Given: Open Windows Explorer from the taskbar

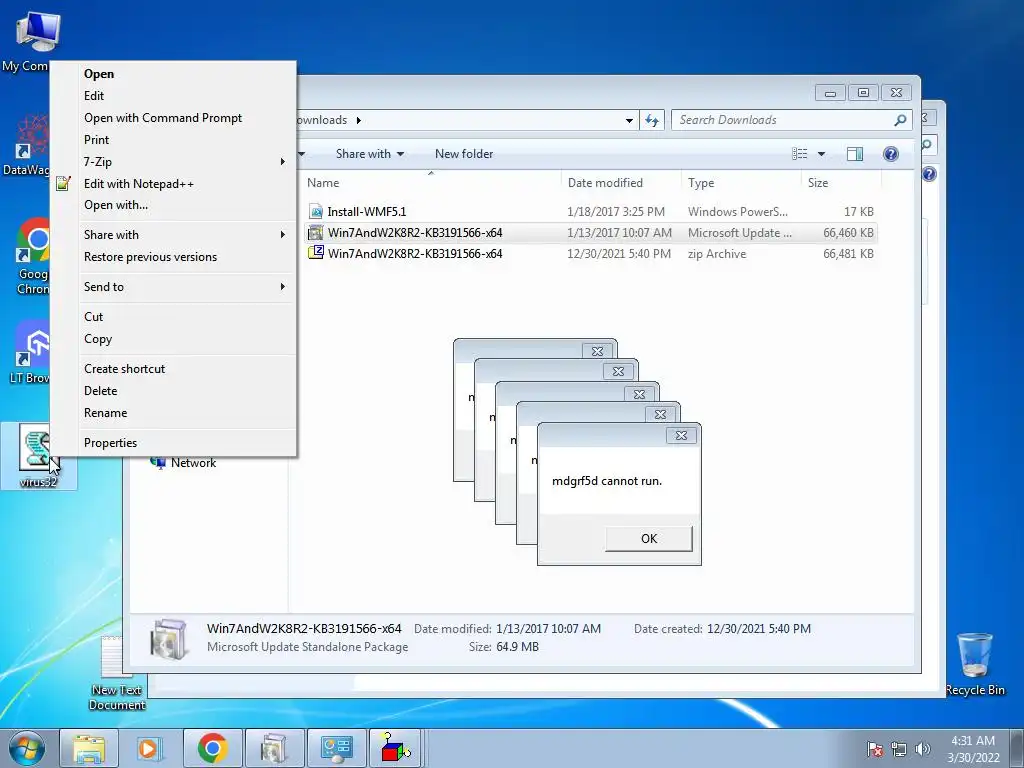Looking at the screenshot, I should tap(89, 748).
